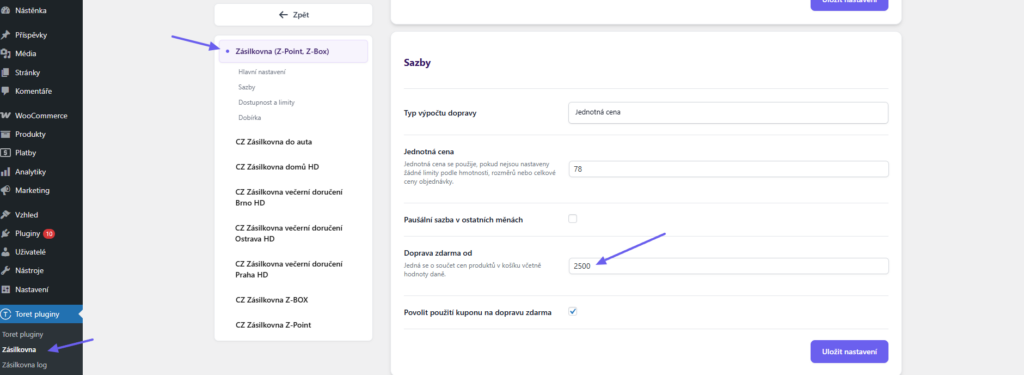Open the Toret pluginy submenu link
Viewport: 1024px width, 375px height.
(23, 334)
